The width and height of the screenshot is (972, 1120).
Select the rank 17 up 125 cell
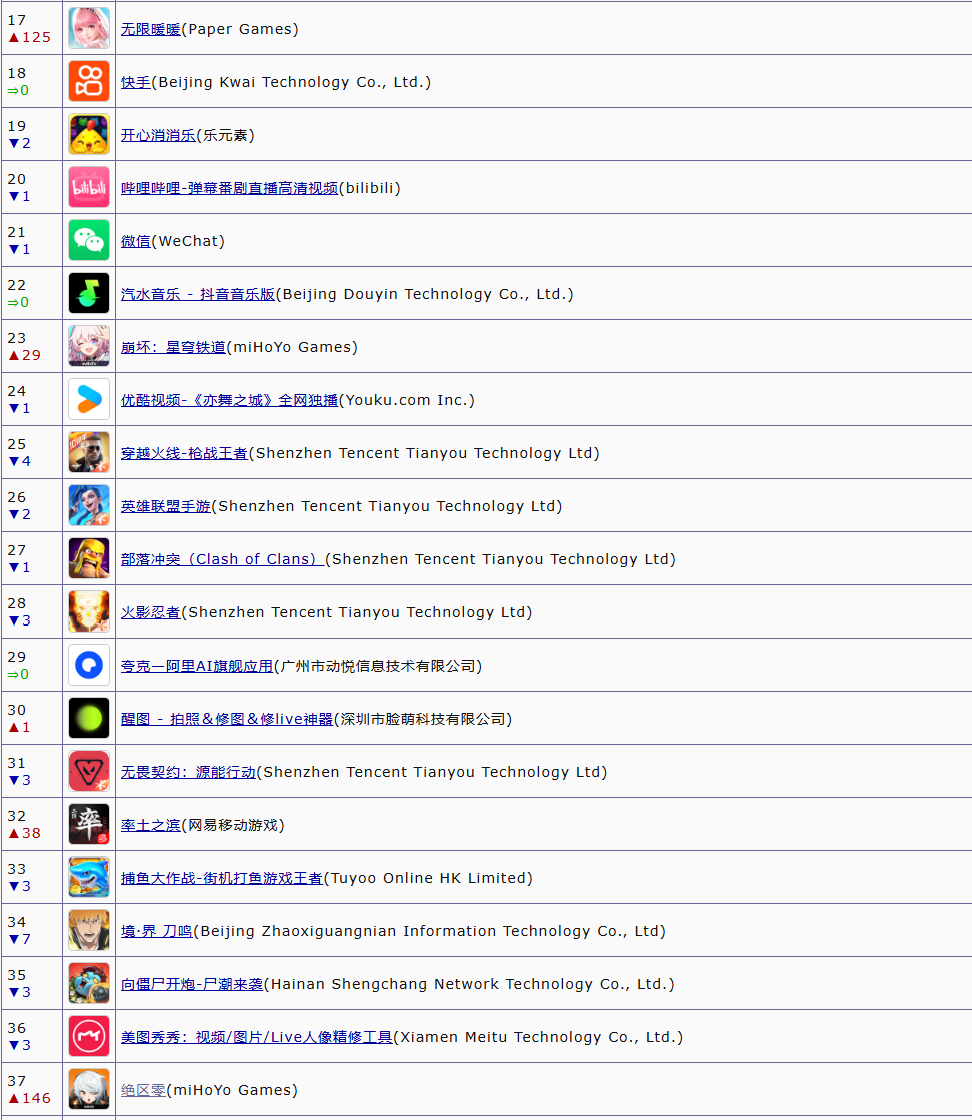point(31,28)
